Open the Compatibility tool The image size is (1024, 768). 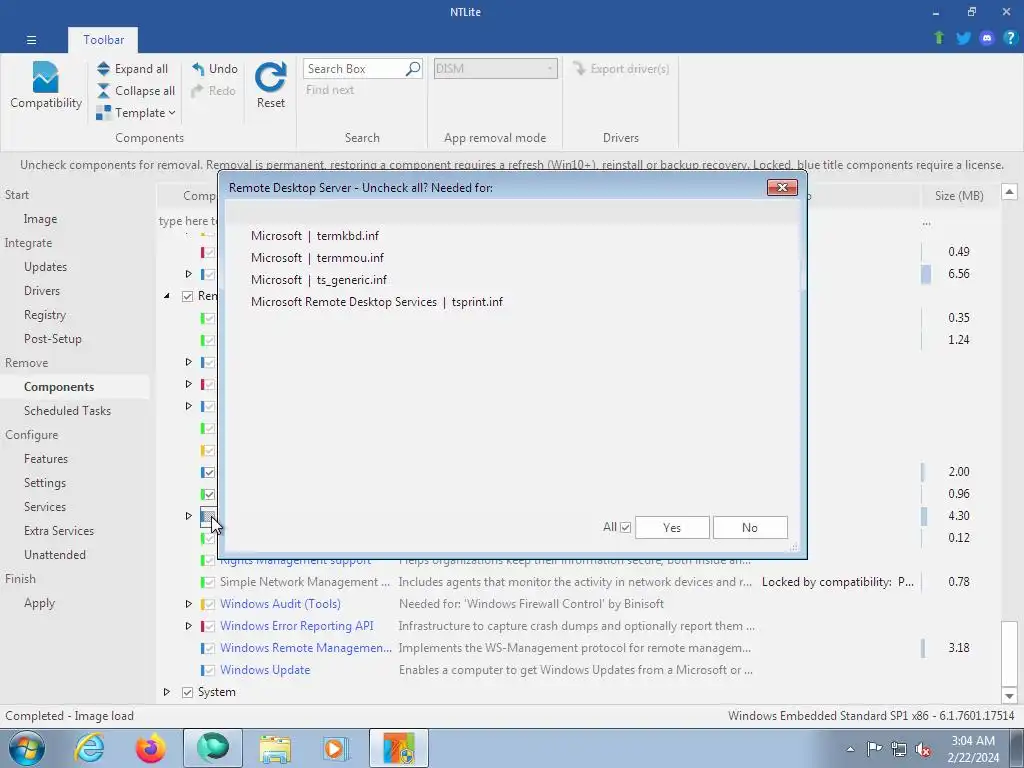(x=46, y=86)
